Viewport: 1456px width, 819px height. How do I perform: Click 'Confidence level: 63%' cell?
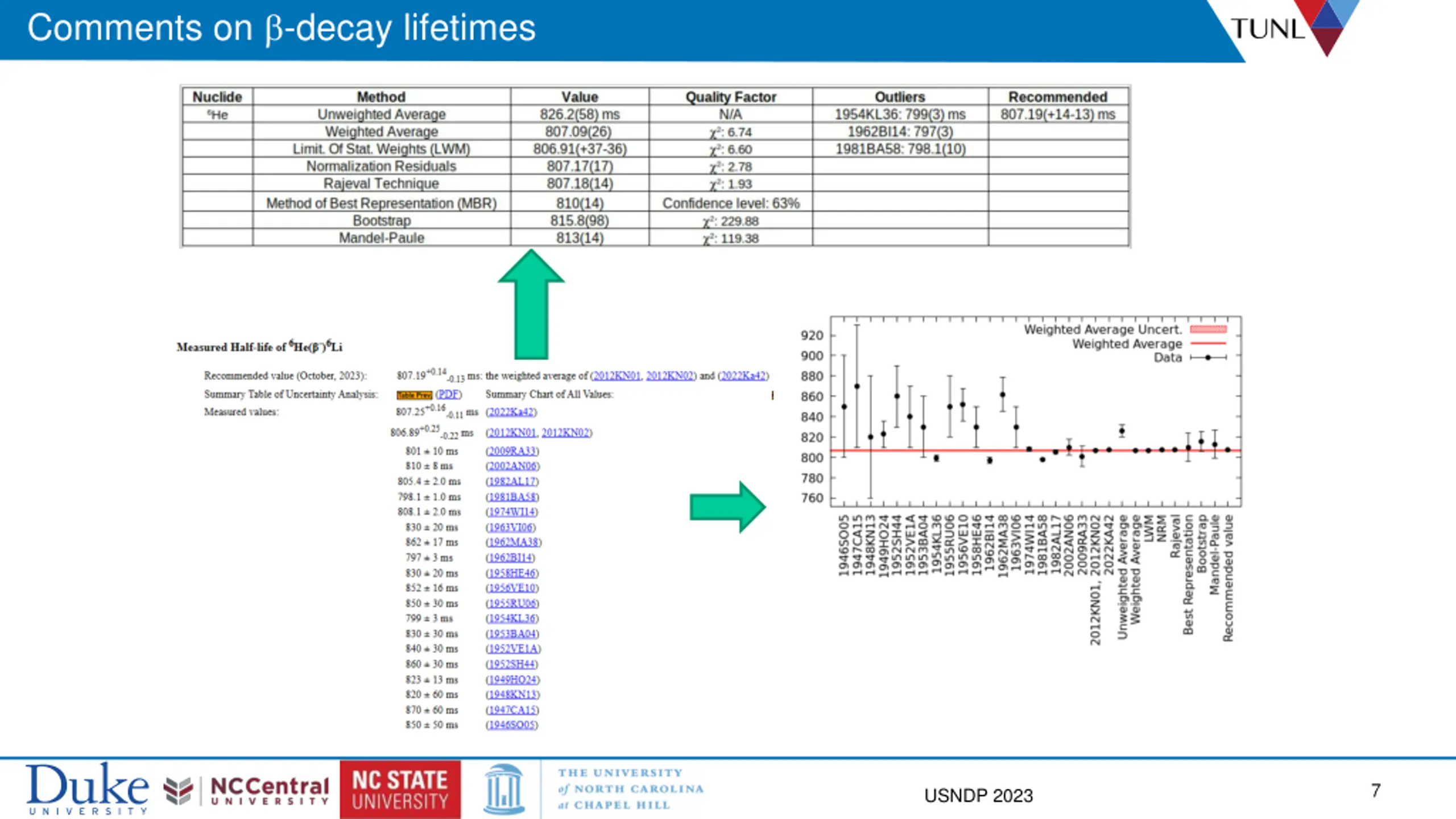point(731,203)
